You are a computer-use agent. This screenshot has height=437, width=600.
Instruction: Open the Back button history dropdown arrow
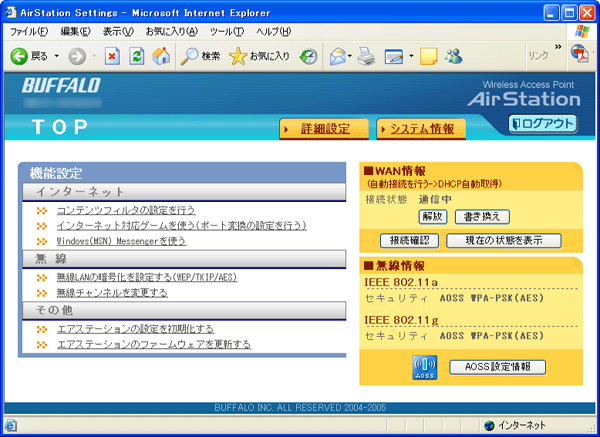click(57, 56)
